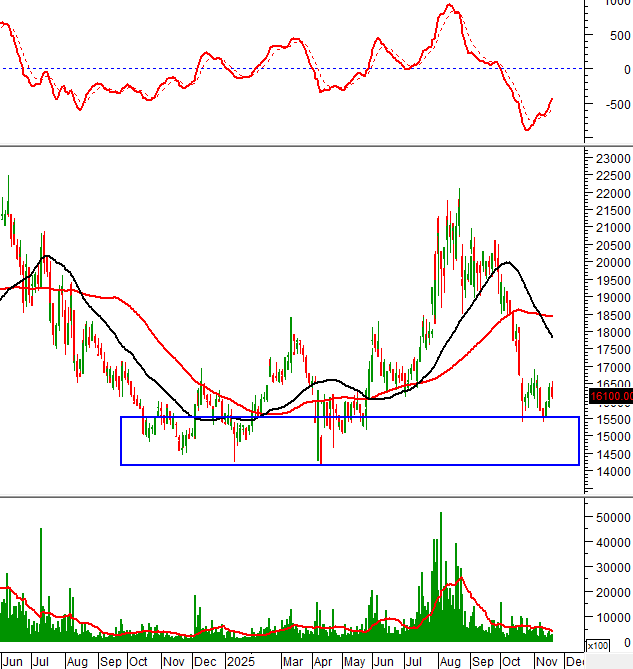The image size is (633, 669).
Task: Select the 30000 volume axis value
Action: (x=610, y=568)
